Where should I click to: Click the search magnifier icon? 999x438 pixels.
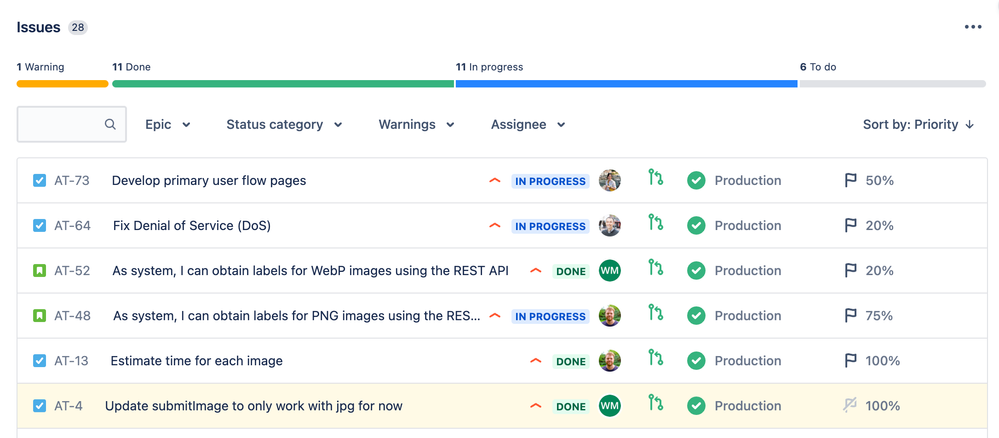[x=110, y=124]
